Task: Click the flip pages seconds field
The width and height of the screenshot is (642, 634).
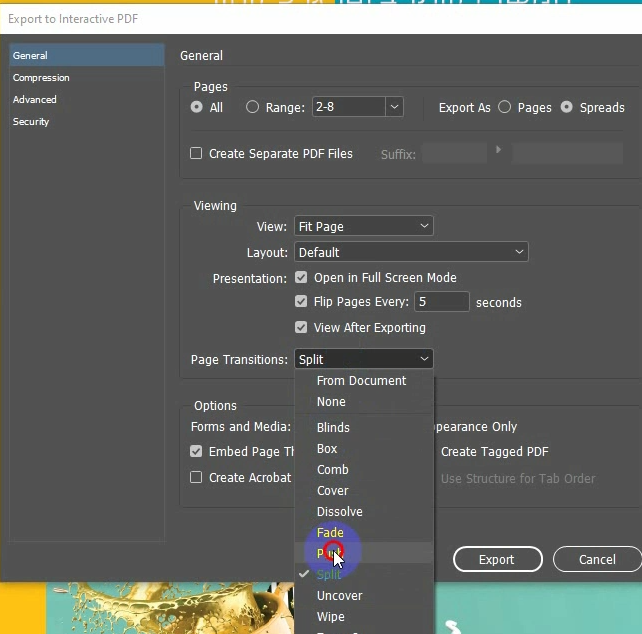Action: point(442,302)
